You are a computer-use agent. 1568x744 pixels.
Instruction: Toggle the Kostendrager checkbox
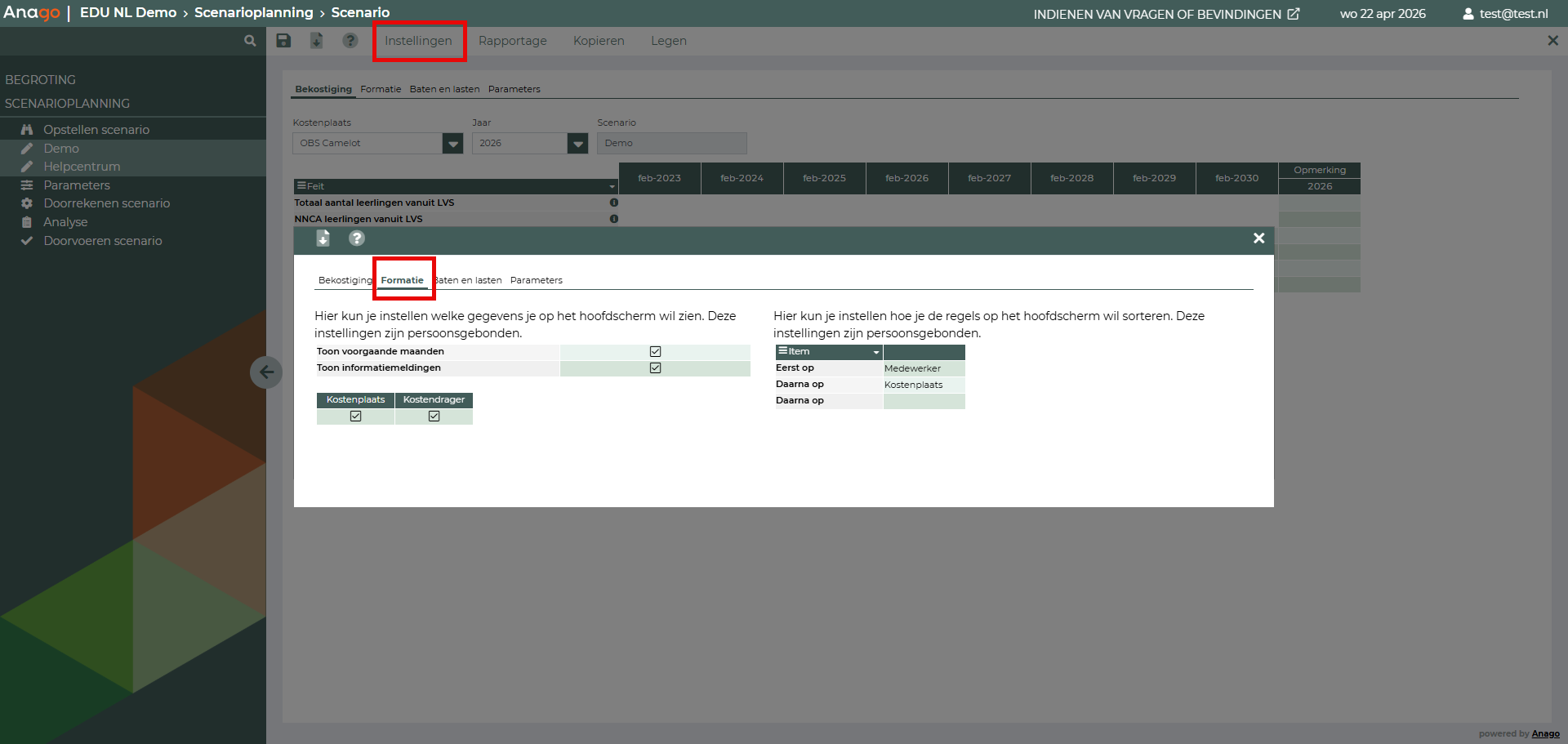tap(434, 417)
